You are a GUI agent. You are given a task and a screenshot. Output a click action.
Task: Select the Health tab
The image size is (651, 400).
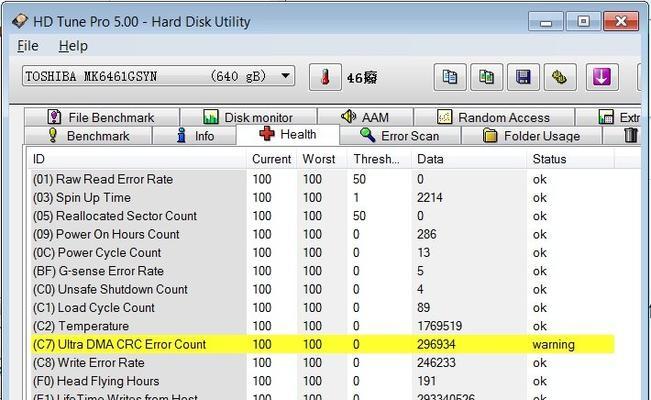[x=288, y=134]
